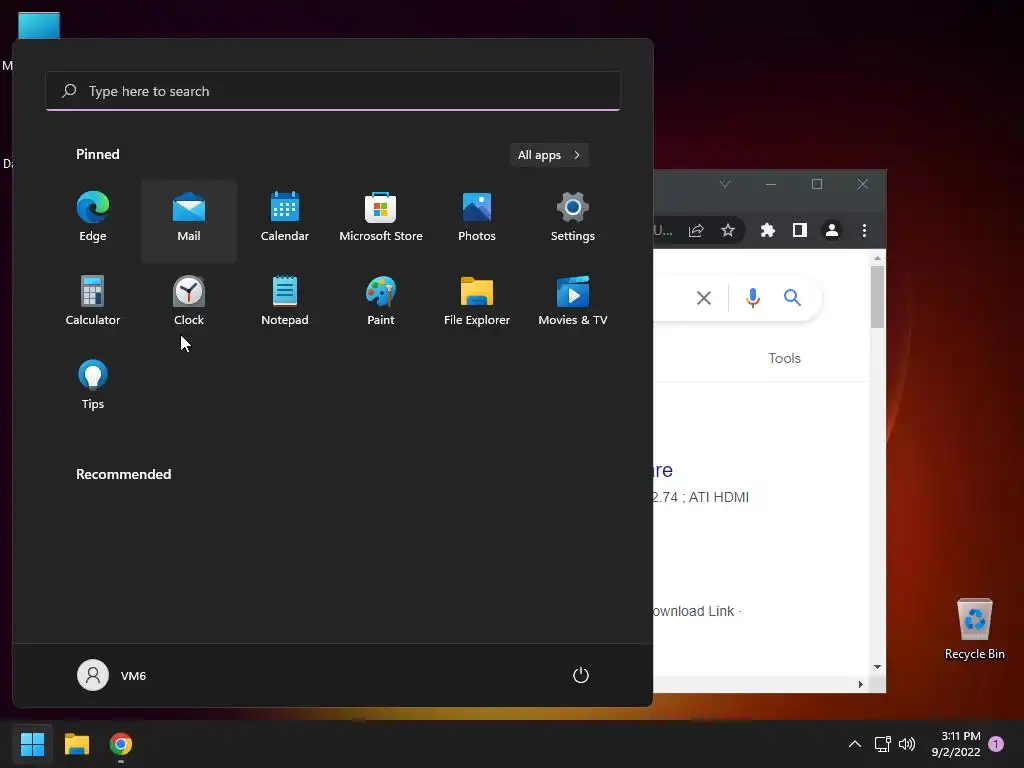
Task: Open Chrome three-dot menu
Action: (864, 230)
